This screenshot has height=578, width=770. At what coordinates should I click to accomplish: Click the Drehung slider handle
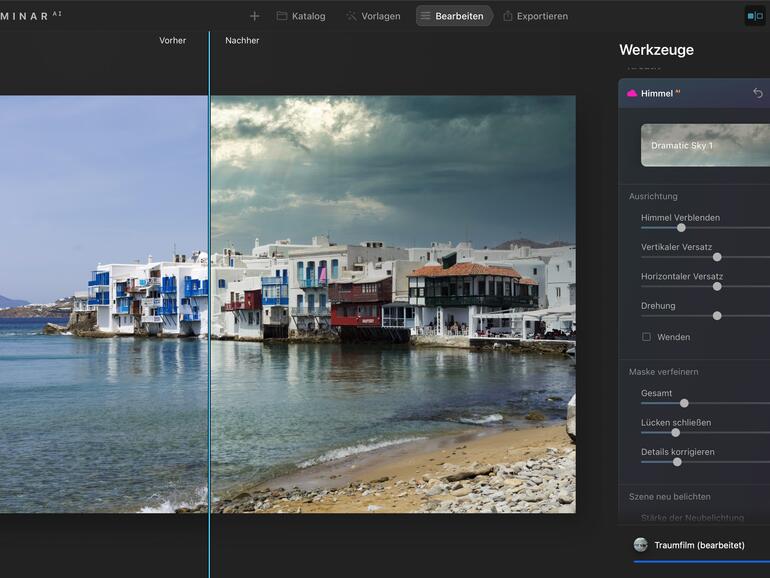coord(717,315)
